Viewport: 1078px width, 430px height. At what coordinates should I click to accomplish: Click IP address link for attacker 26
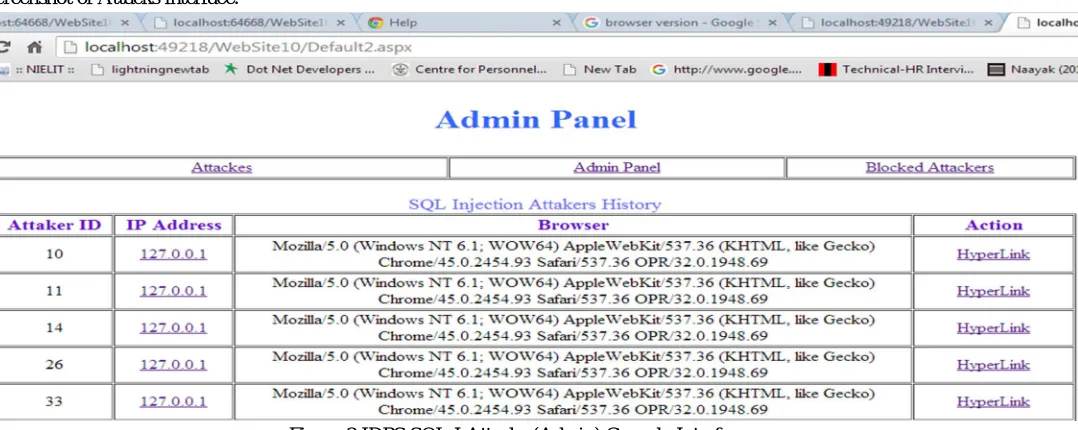pyautogui.click(x=173, y=365)
